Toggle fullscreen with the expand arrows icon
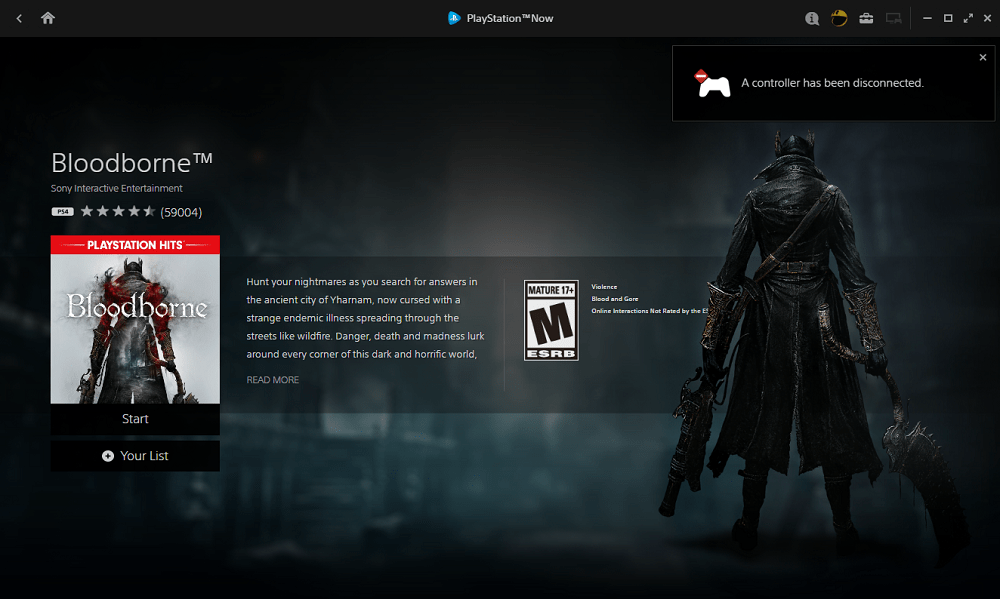The height and width of the screenshot is (599, 1000). pos(968,18)
